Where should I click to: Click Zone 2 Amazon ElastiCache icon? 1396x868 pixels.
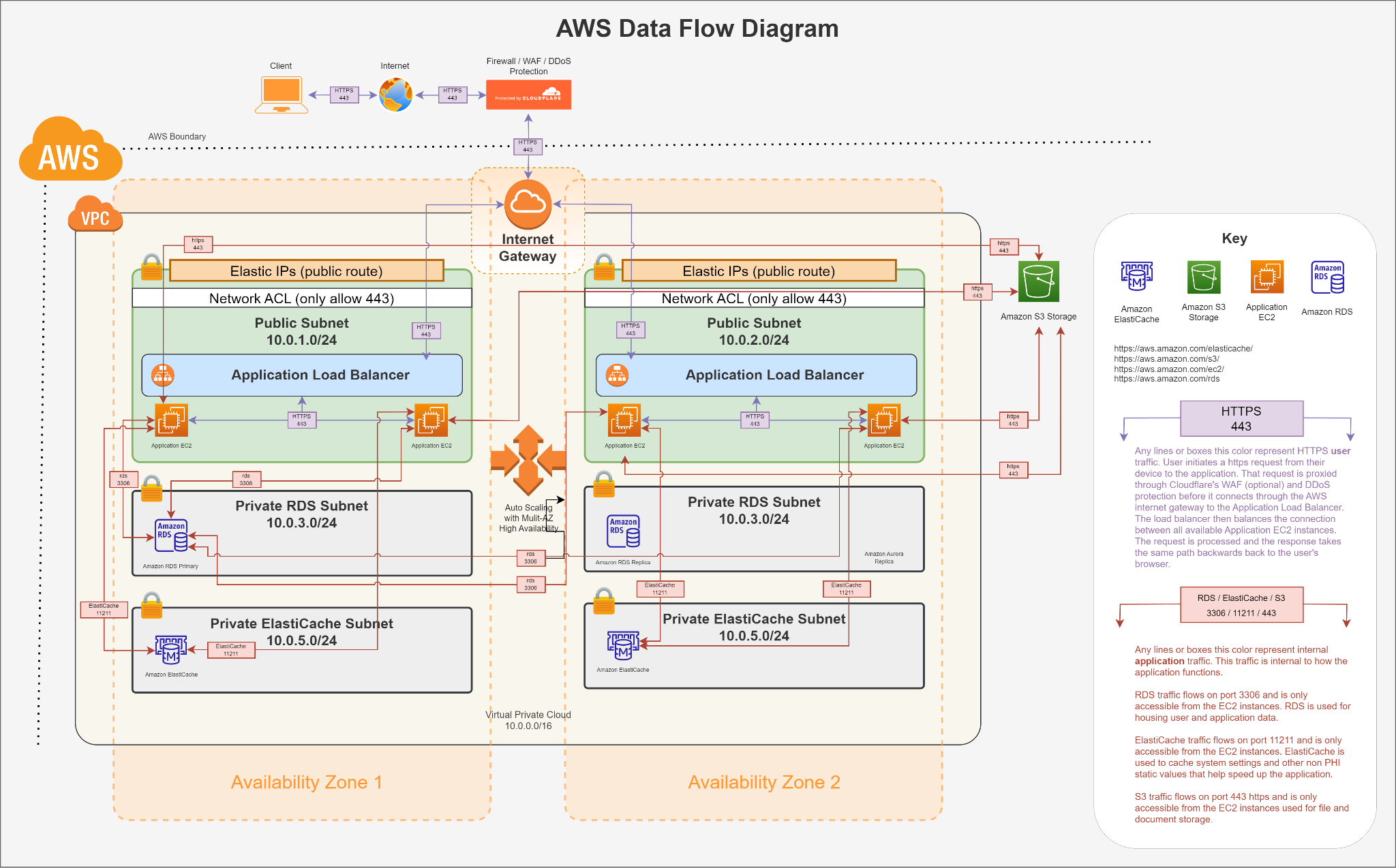[623, 645]
